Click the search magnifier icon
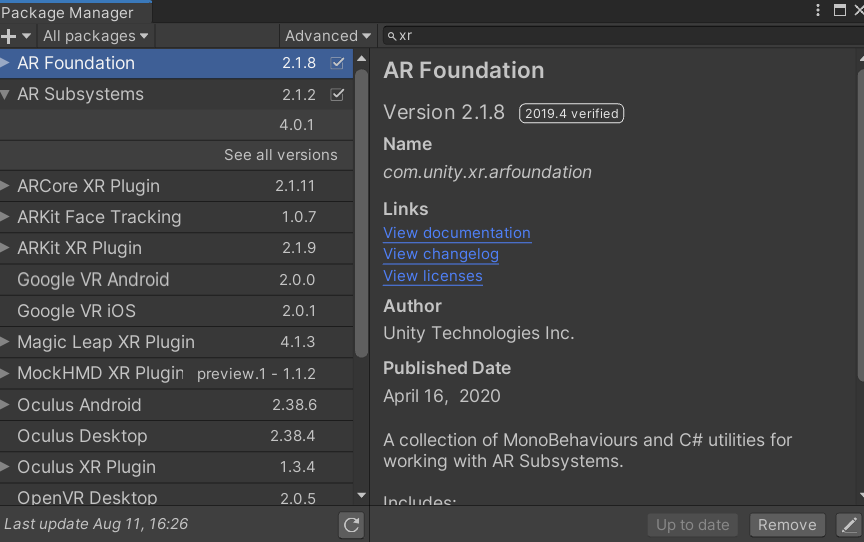Viewport: 864px width, 542px height. [x=391, y=36]
